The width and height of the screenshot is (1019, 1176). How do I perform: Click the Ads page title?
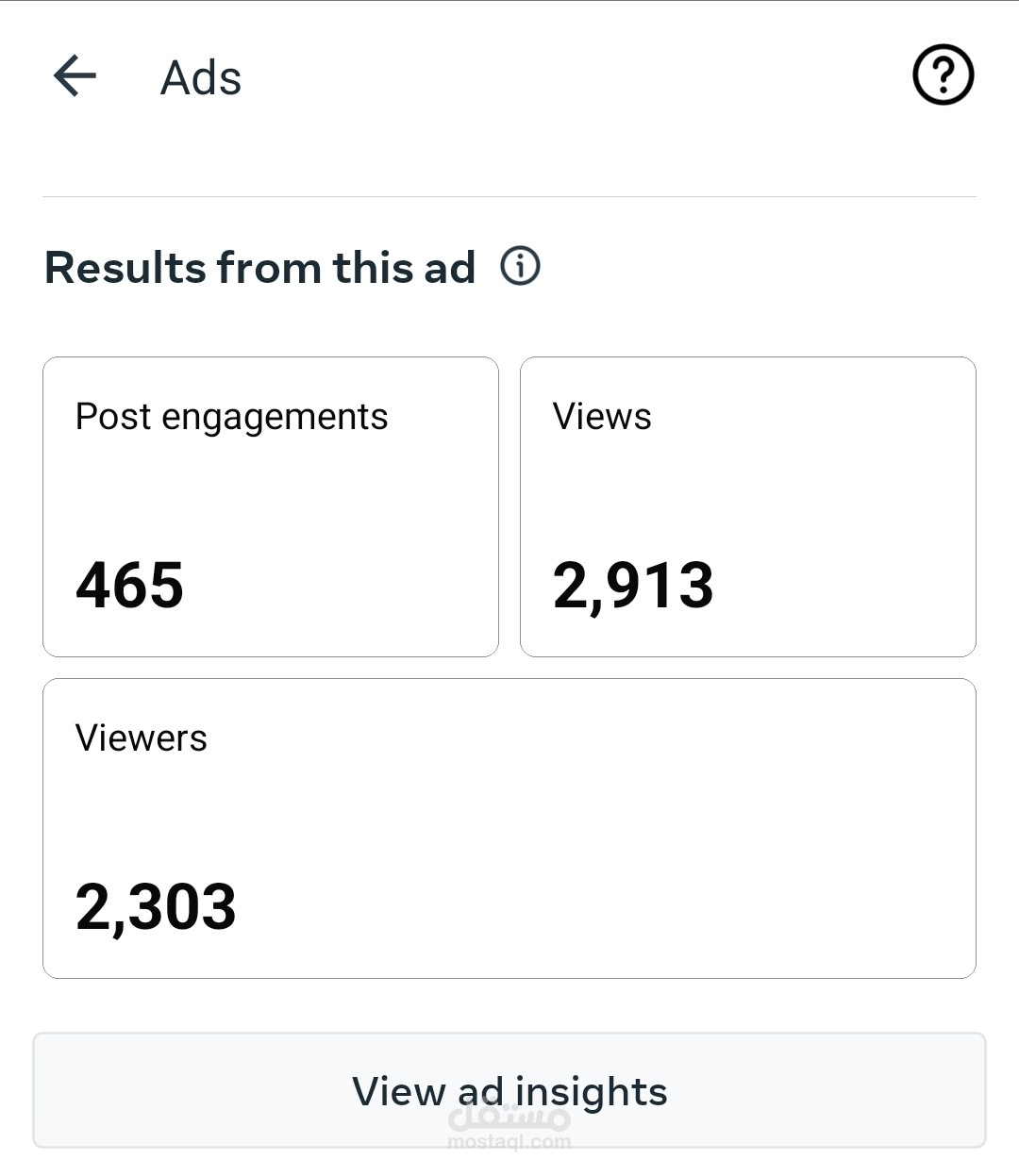point(201,77)
